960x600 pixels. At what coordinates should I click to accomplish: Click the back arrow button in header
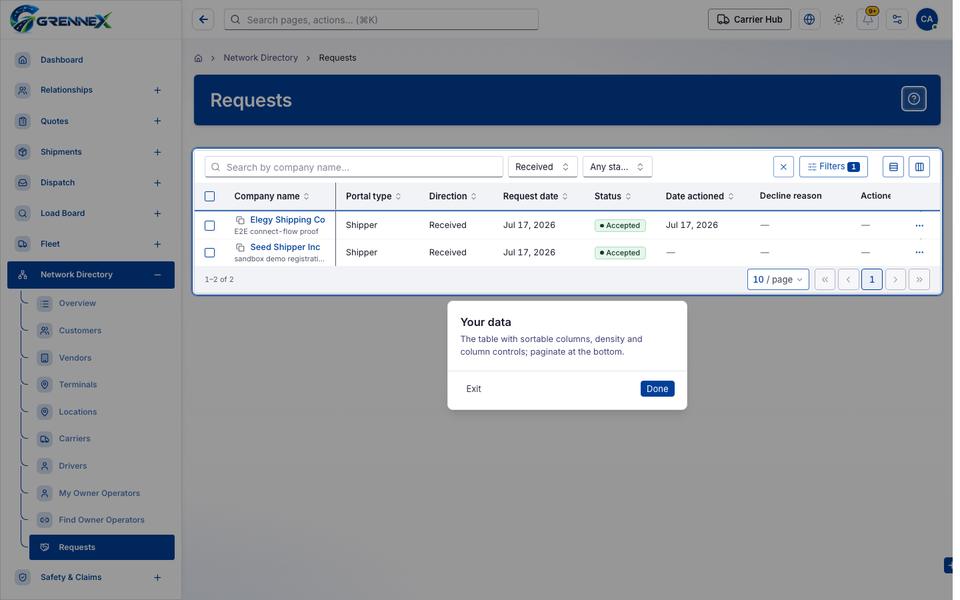click(x=203, y=20)
